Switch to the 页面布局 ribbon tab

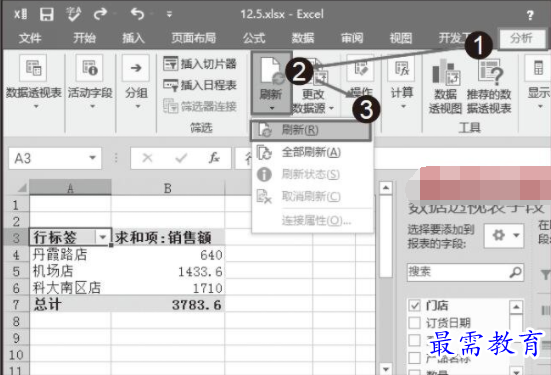tap(194, 38)
